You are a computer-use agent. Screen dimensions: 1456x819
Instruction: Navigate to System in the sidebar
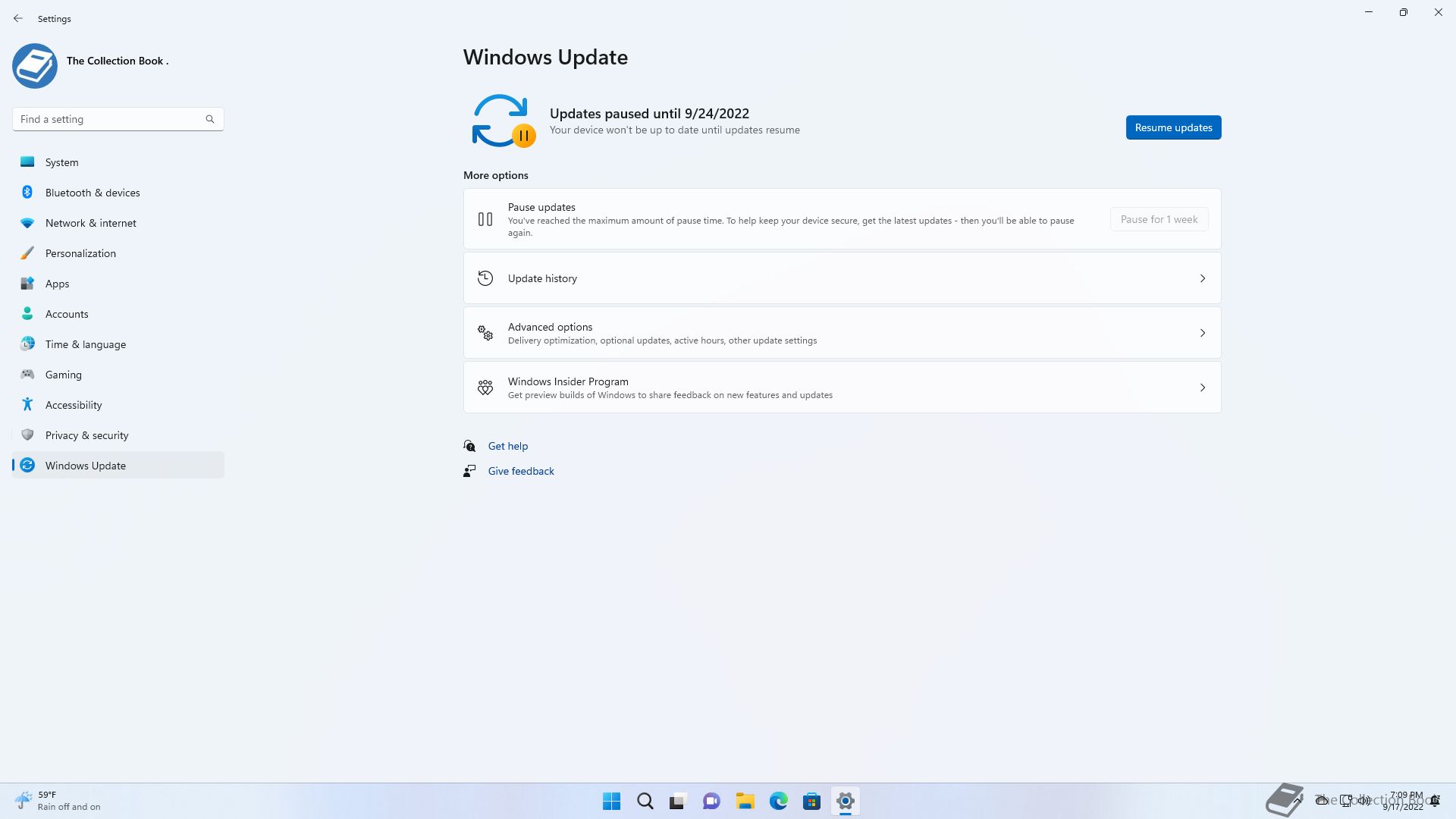[x=118, y=162]
